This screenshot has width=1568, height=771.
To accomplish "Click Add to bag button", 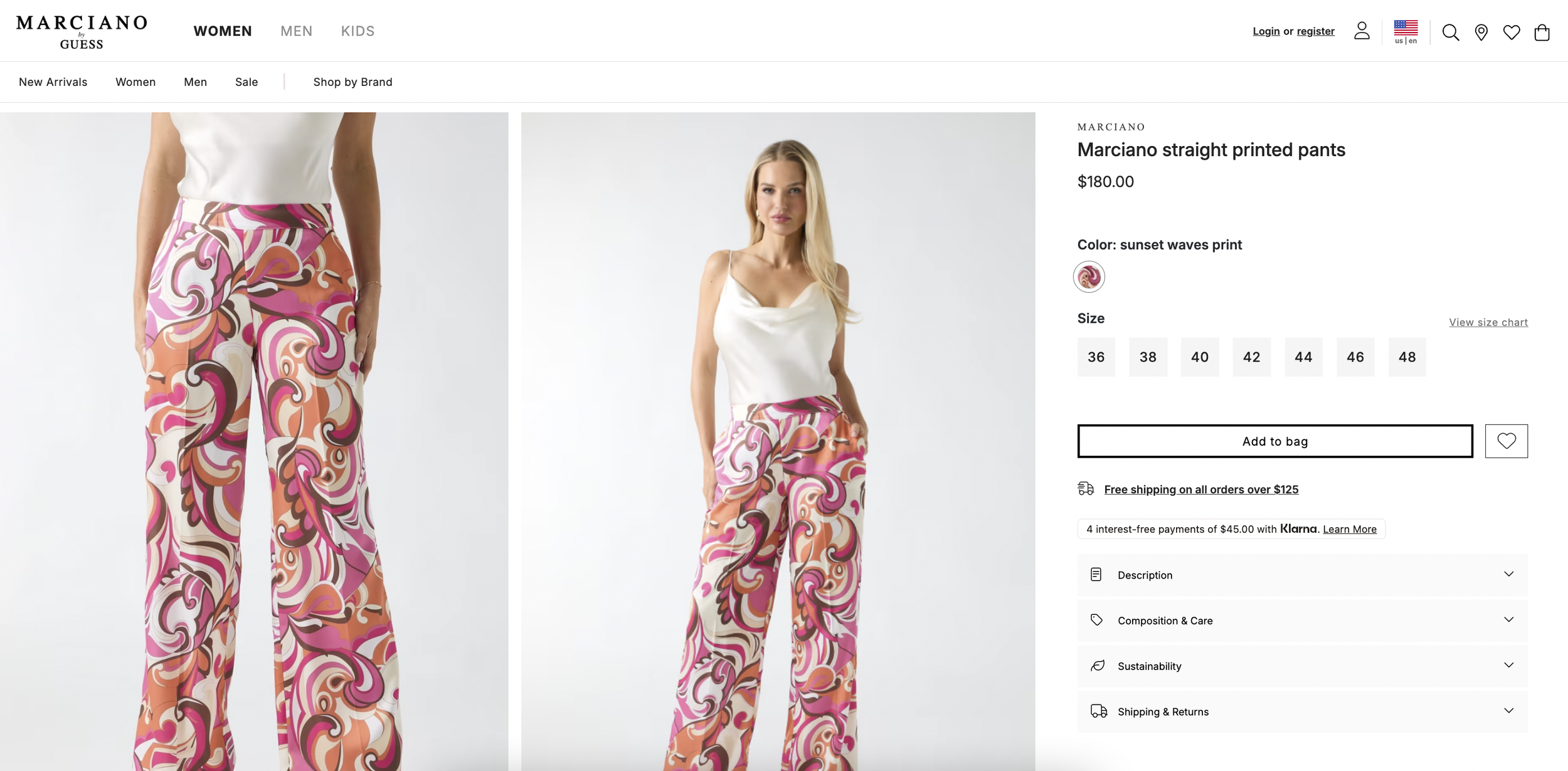I will click(1275, 441).
